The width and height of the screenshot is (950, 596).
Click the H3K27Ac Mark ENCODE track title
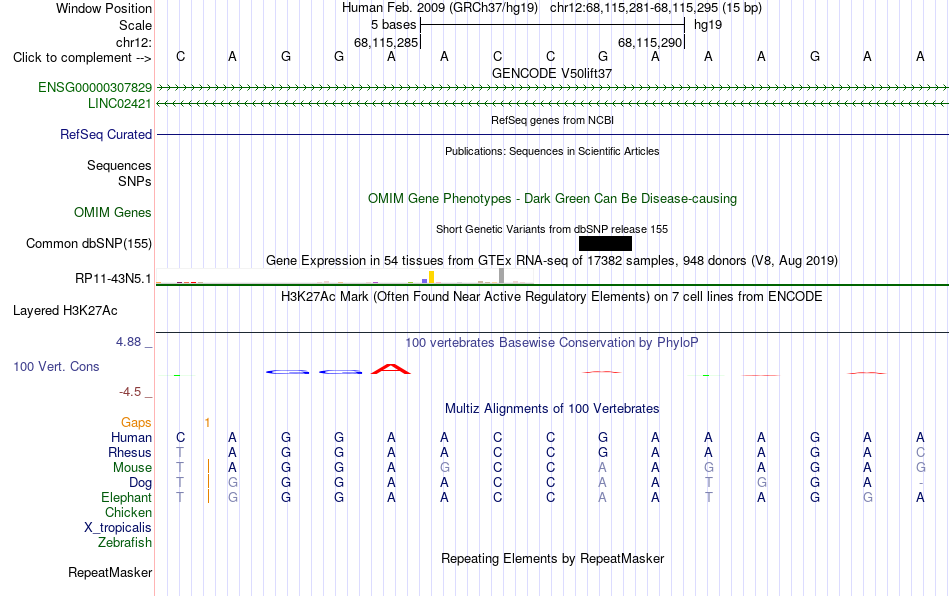(552, 296)
